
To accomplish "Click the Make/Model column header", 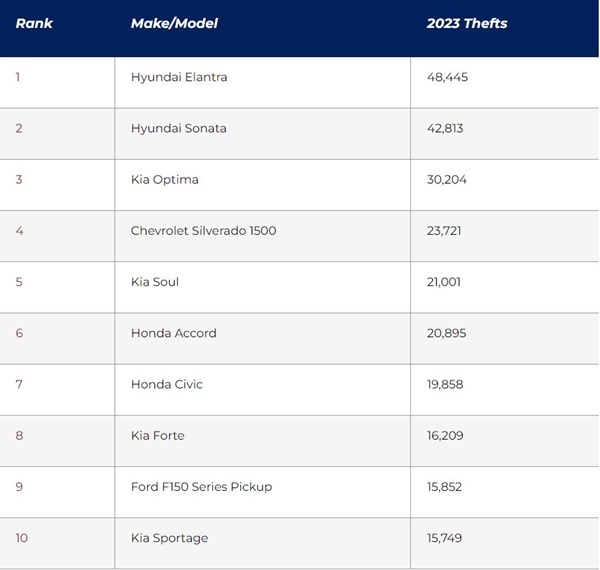I will pyautogui.click(x=174, y=23).
